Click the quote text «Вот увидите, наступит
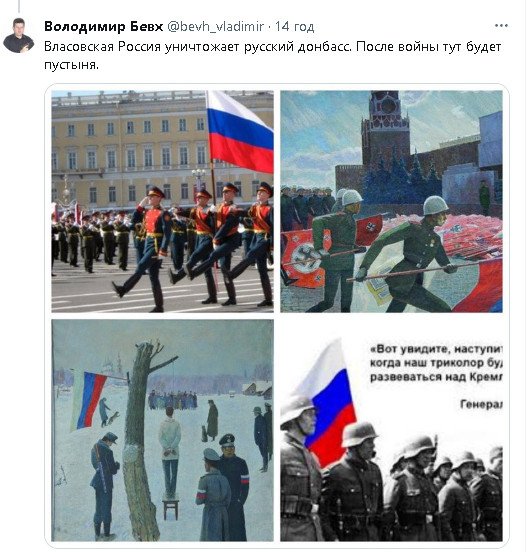The height and width of the screenshot is (552, 530). 436,350
